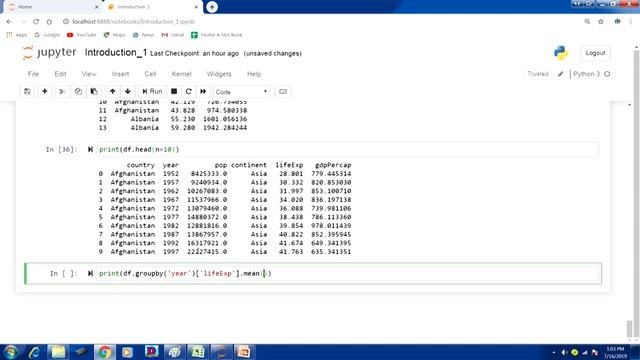Click the Jupyter logo
The height and width of the screenshot is (360, 640).
click(49, 53)
